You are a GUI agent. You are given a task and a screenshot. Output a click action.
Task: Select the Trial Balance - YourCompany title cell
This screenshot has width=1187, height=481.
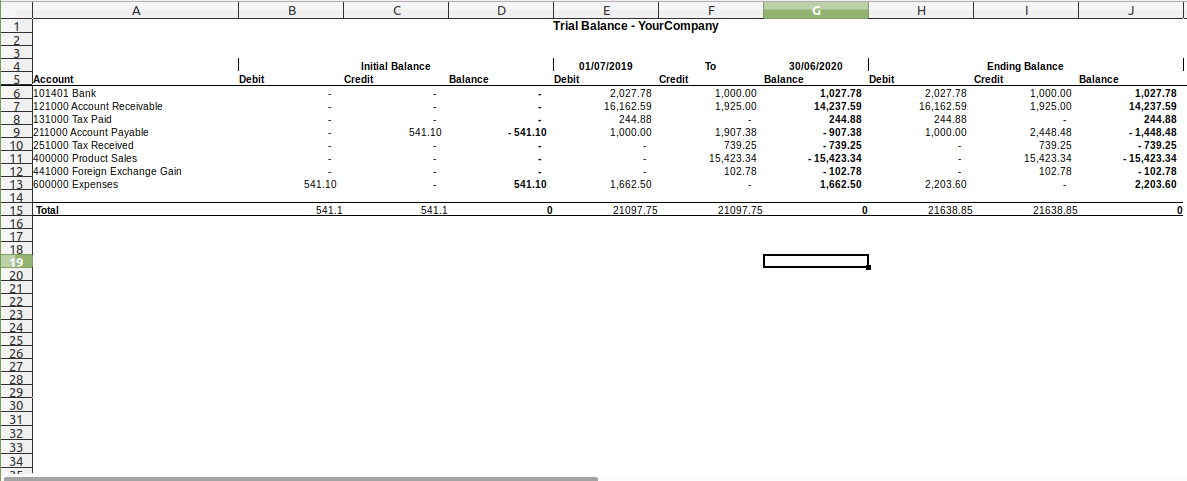635,26
